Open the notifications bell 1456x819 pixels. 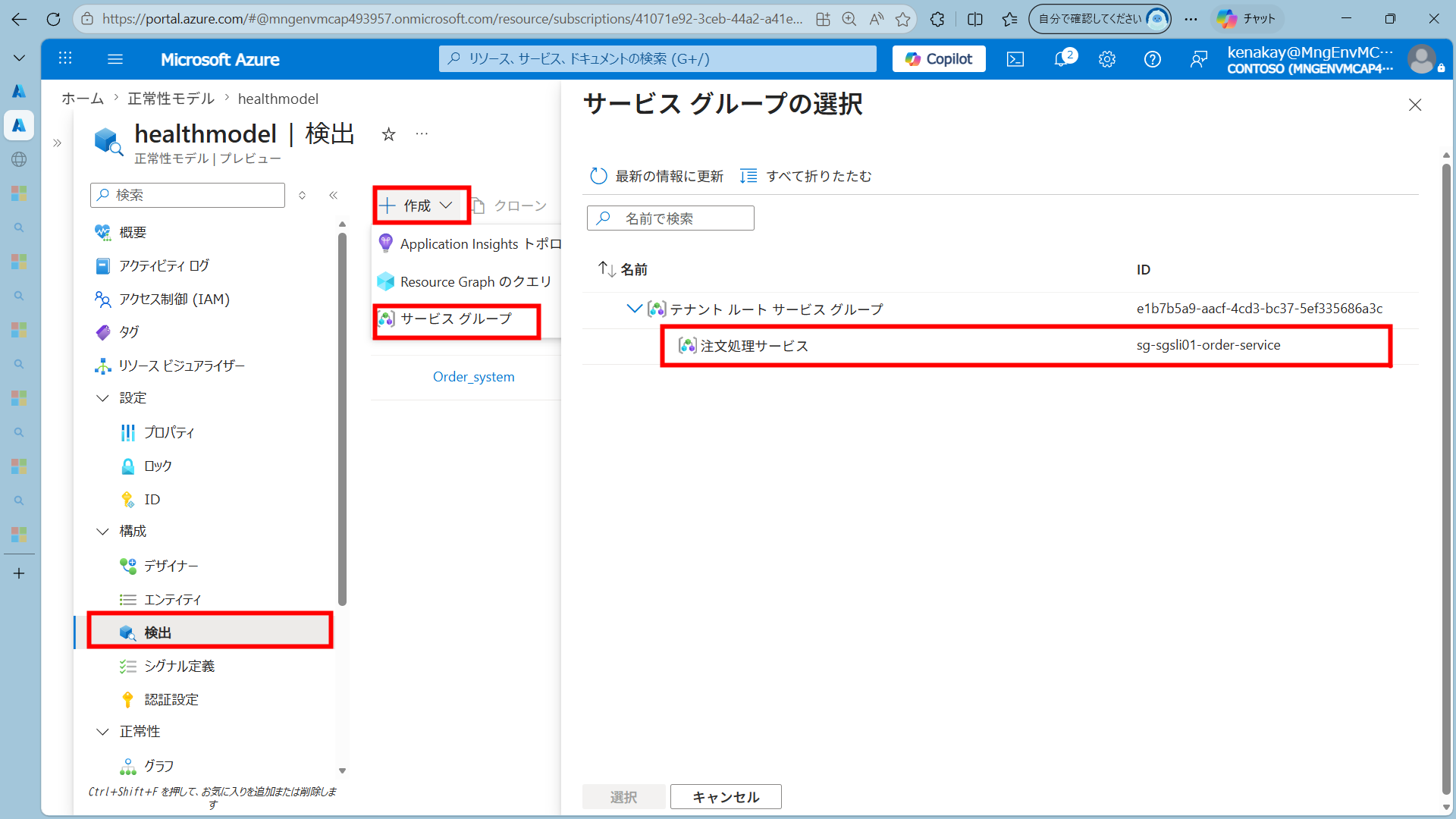point(1062,59)
